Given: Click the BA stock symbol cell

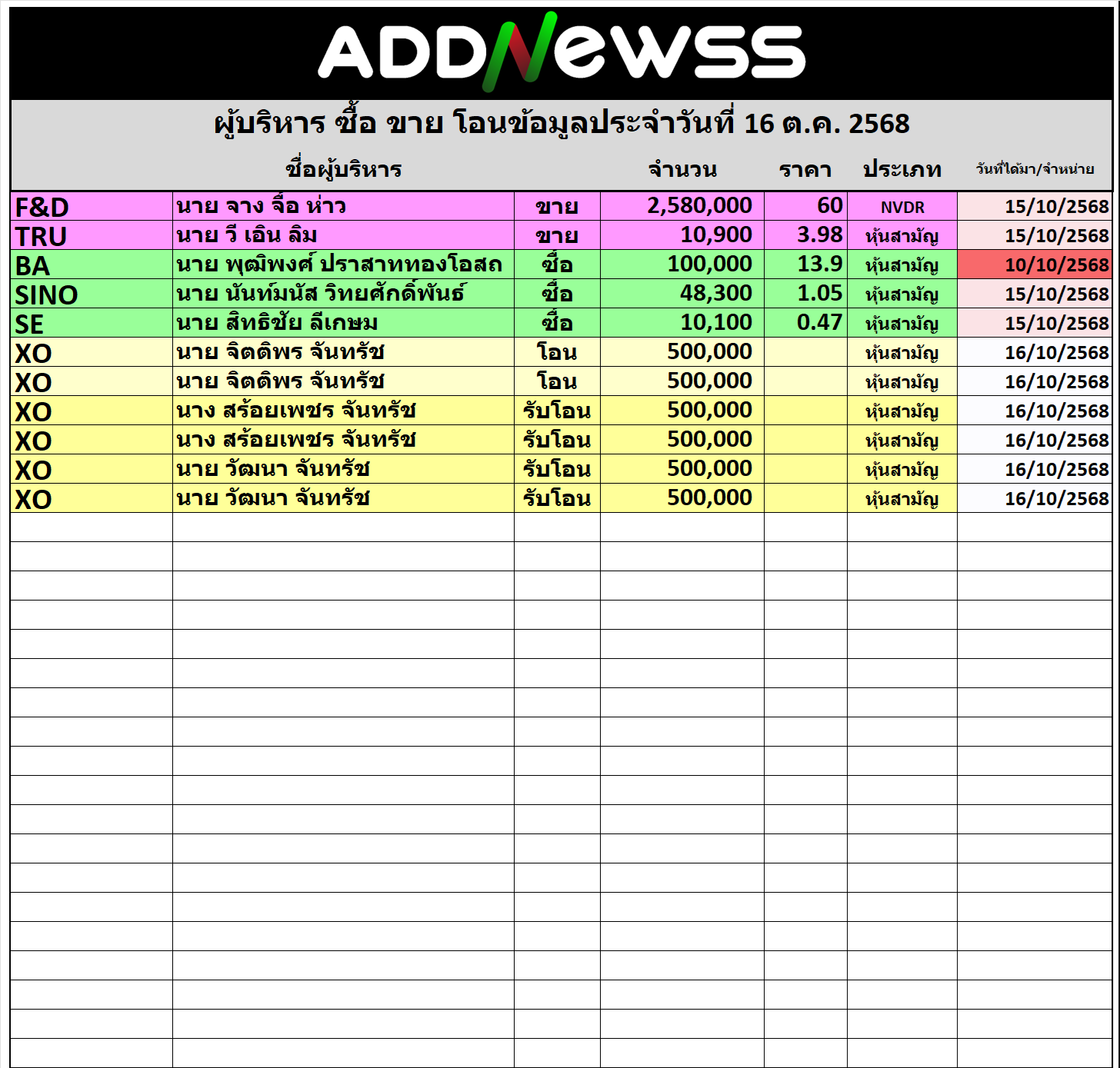Looking at the screenshot, I should pos(92,265).
